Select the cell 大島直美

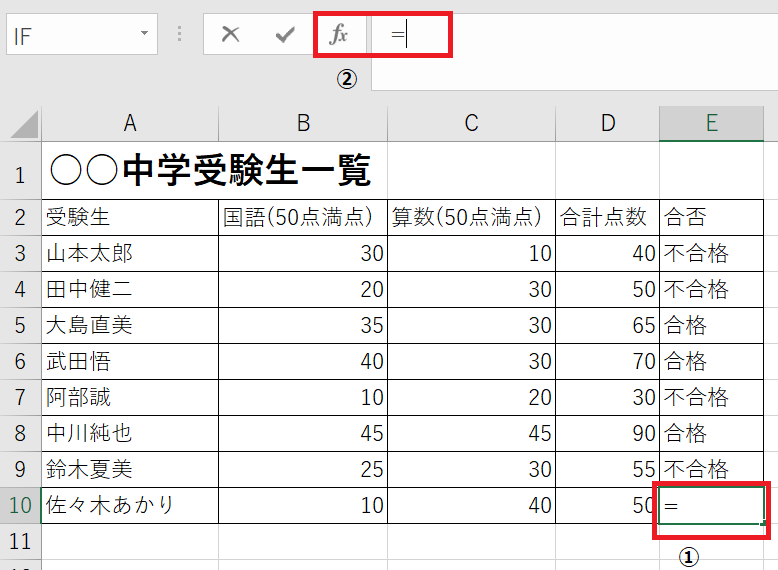click(130, 325)
